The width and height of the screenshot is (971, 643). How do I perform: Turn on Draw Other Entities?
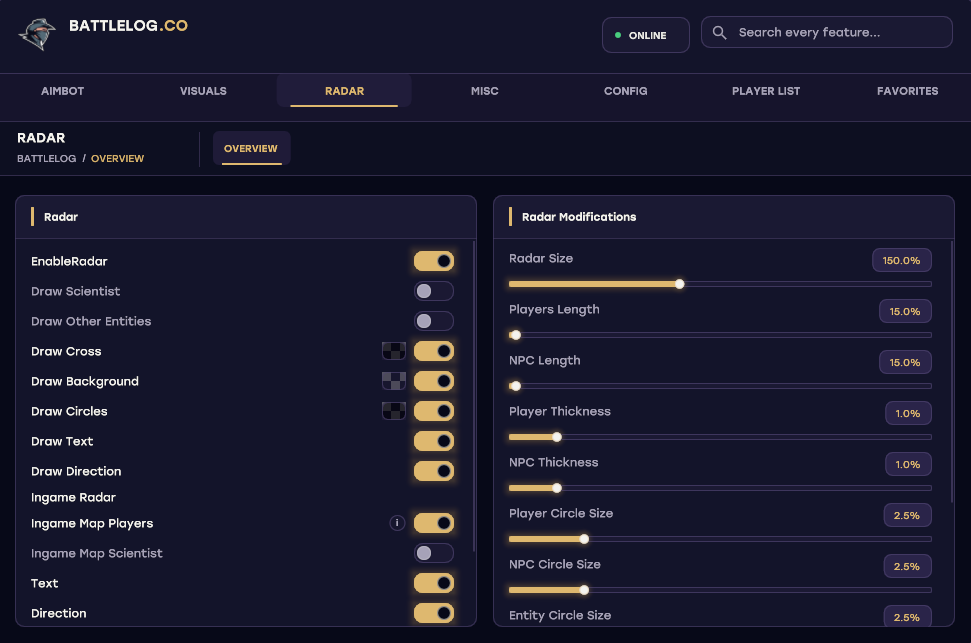tap(434, 321)
